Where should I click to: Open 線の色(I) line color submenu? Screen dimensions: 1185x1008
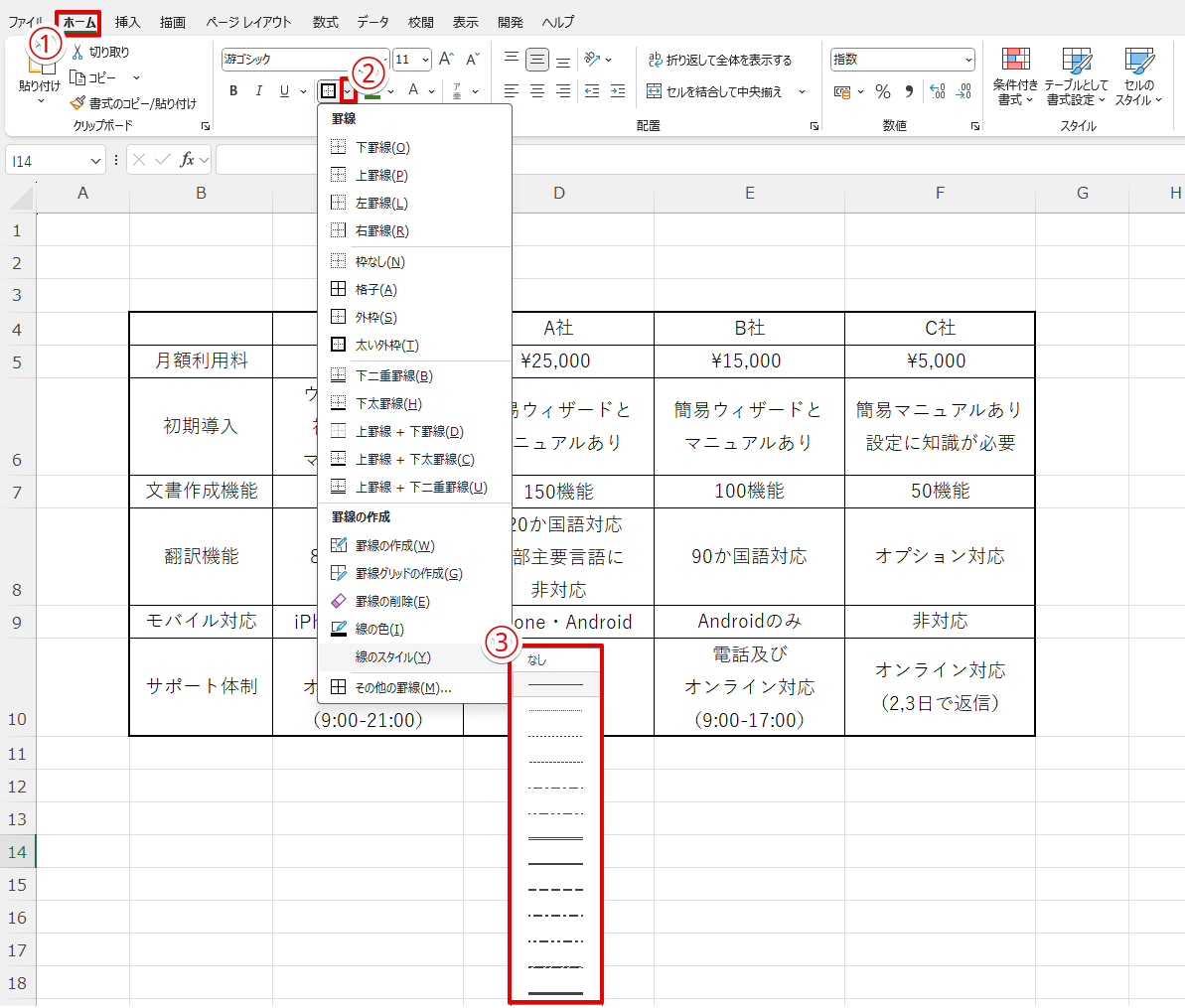point(414,629)
